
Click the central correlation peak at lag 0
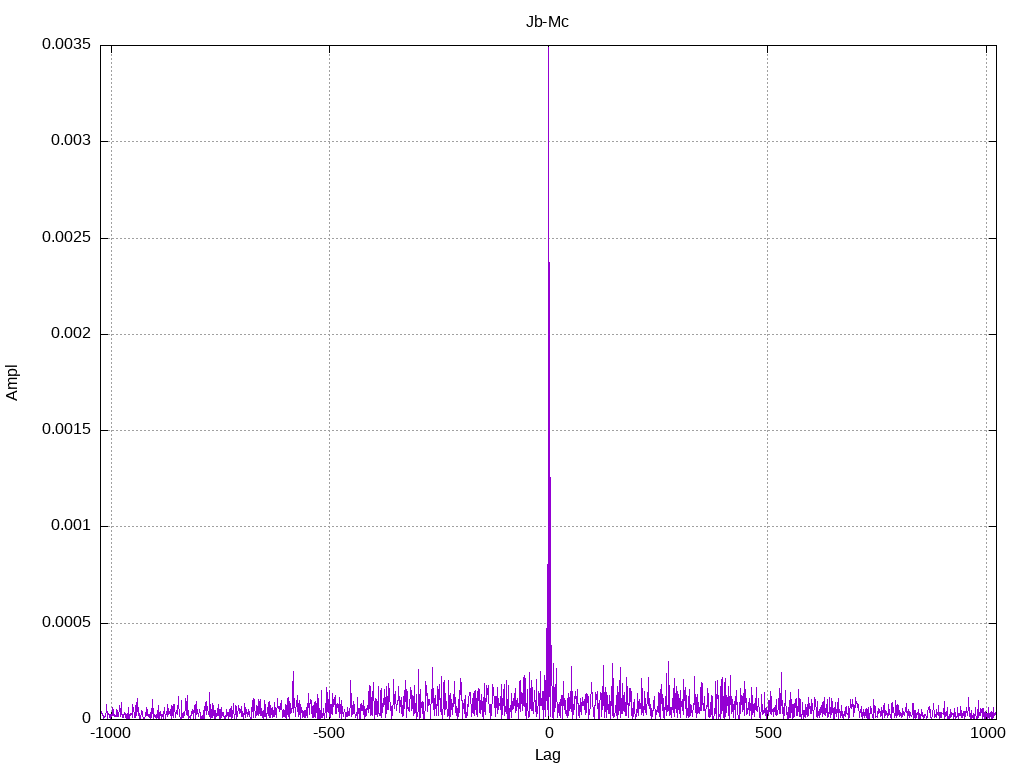coord(549,382)
